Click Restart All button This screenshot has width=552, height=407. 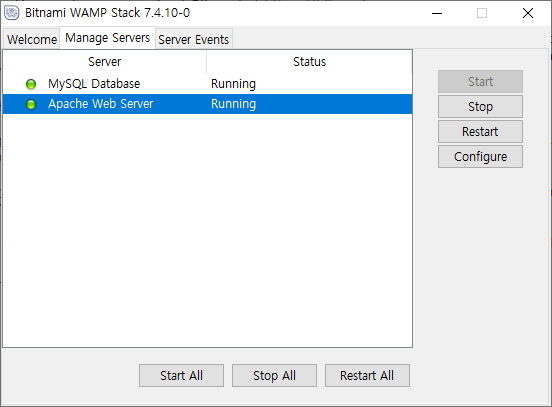367,375
